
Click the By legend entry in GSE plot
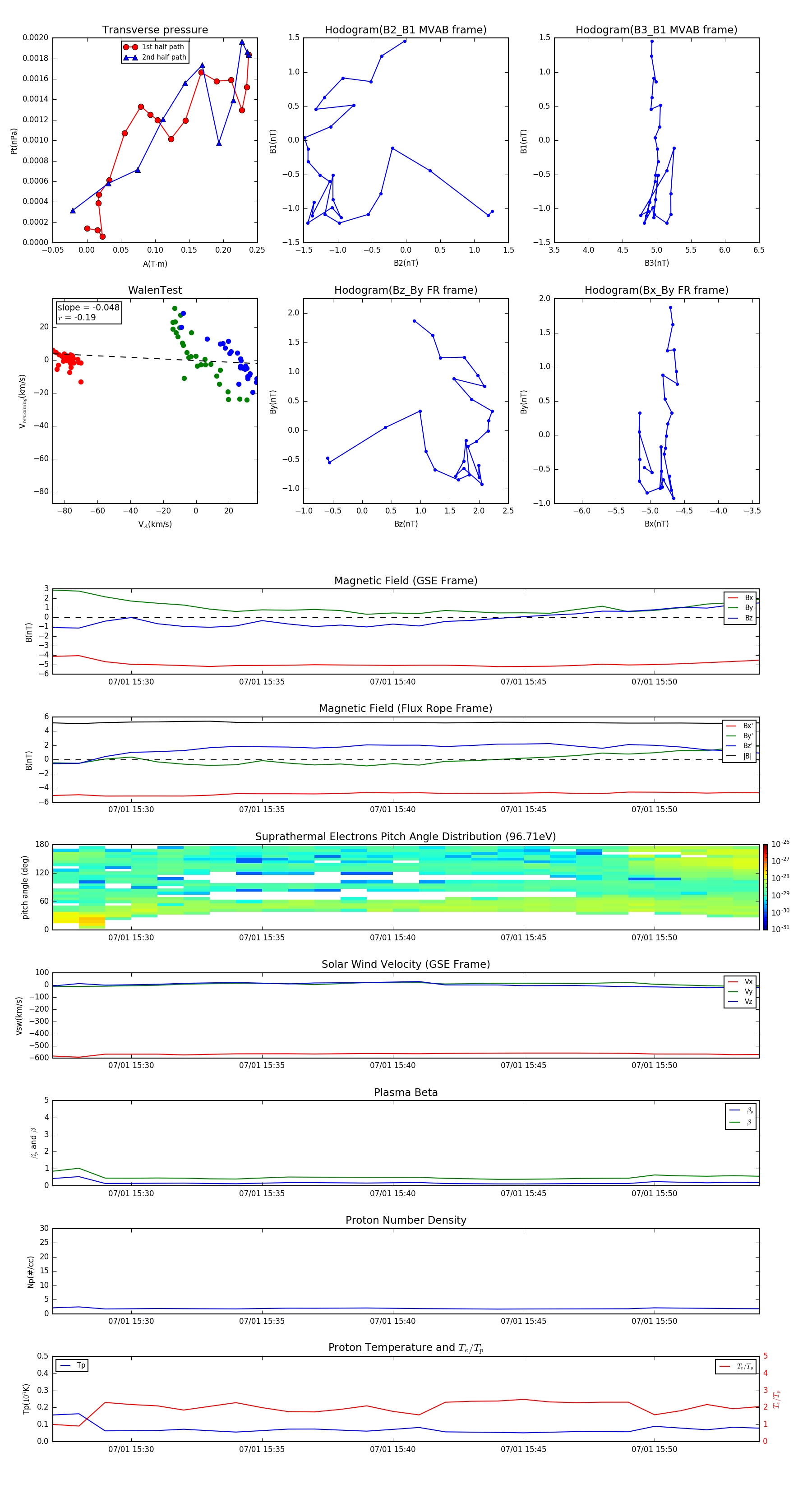[x=740, y=608]
